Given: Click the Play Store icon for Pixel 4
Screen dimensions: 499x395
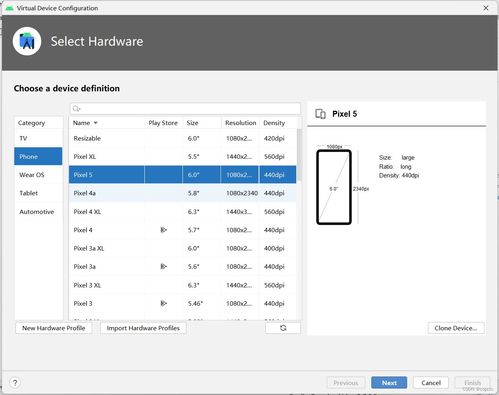Looking at the screenshot, I should 163,230.
